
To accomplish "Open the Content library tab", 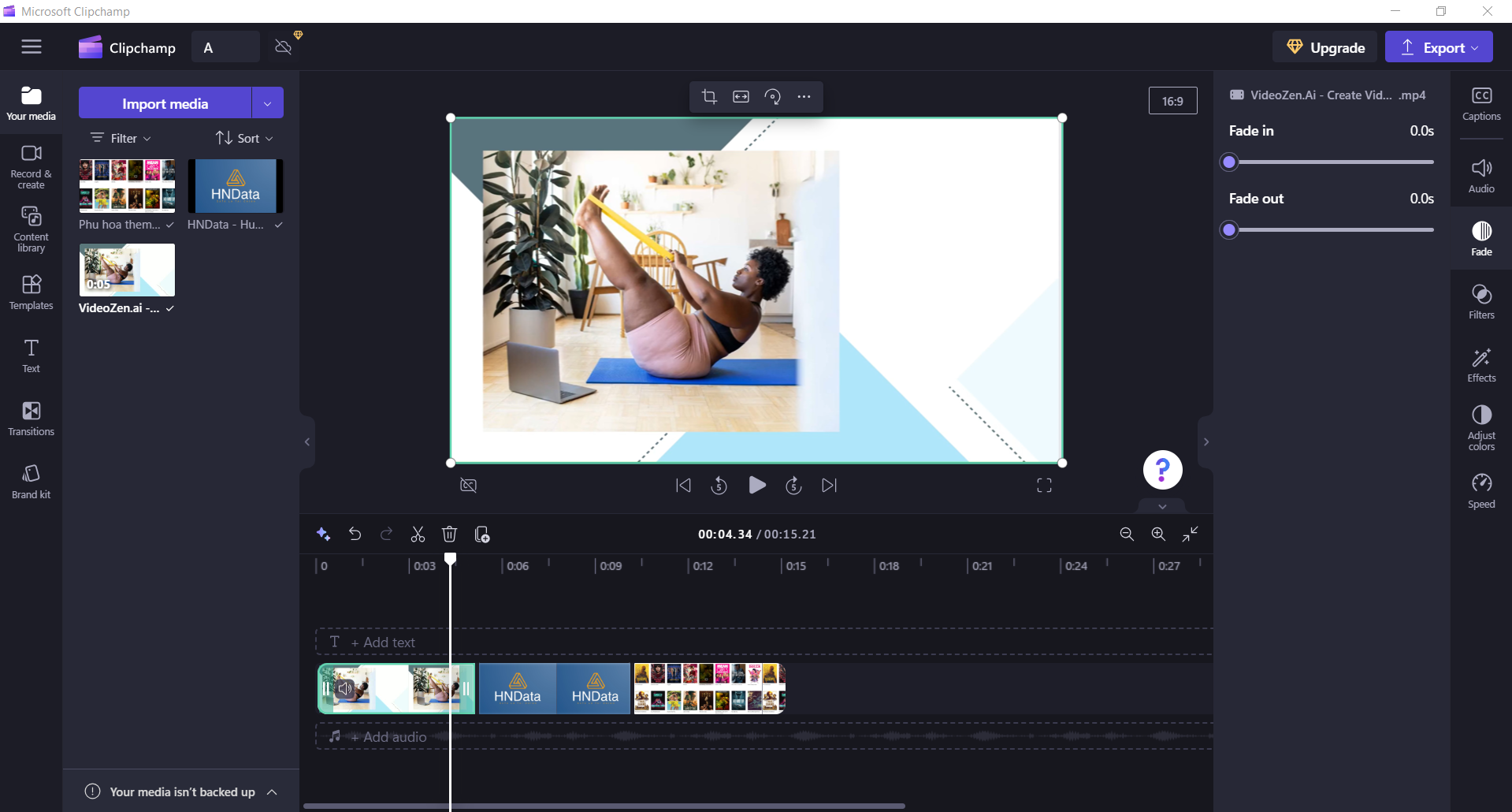I will click(x=31, y=229).
